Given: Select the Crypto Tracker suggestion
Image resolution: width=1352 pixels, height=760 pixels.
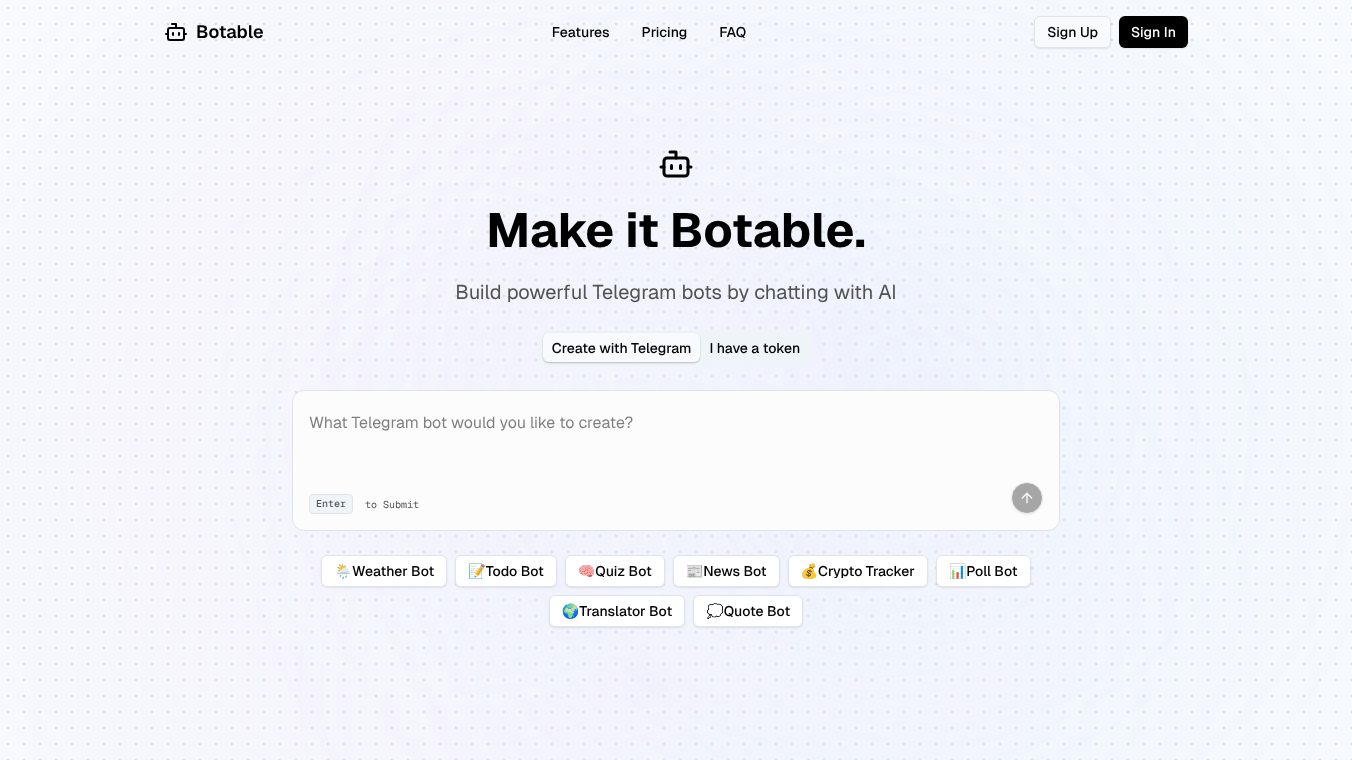Looking at the screenshot, I should (858, 571).
